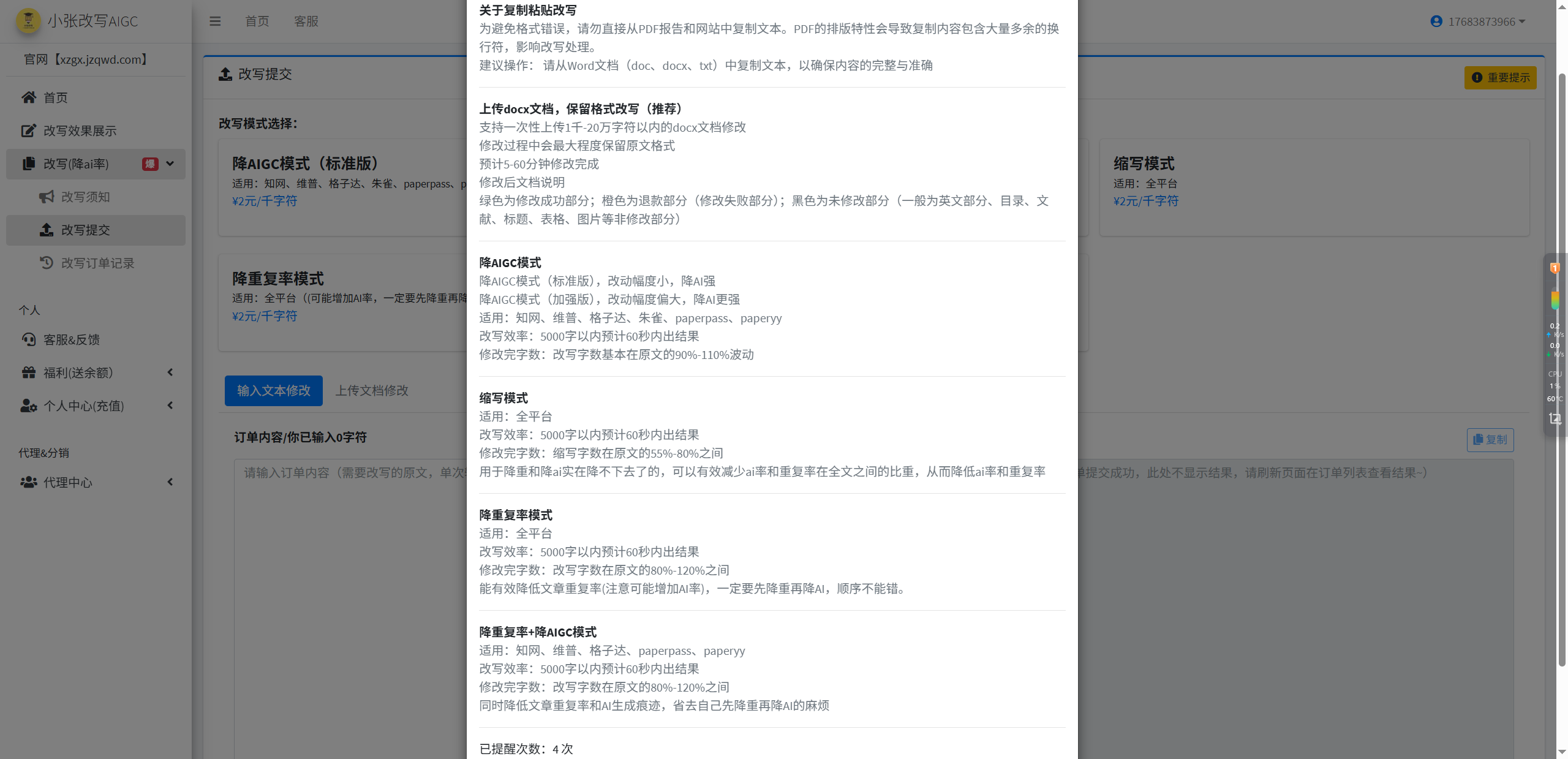Expand the 福利(送余额) submenu arrow
The image size is (1568, 759).
(170, 372)
